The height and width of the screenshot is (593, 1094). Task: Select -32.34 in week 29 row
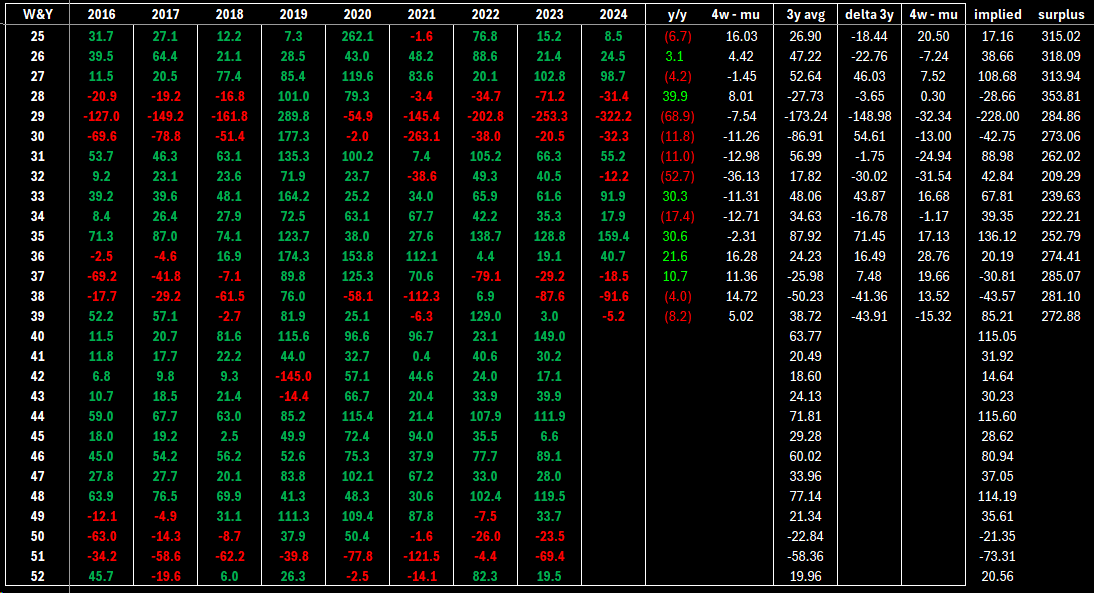tap(934, 117)
